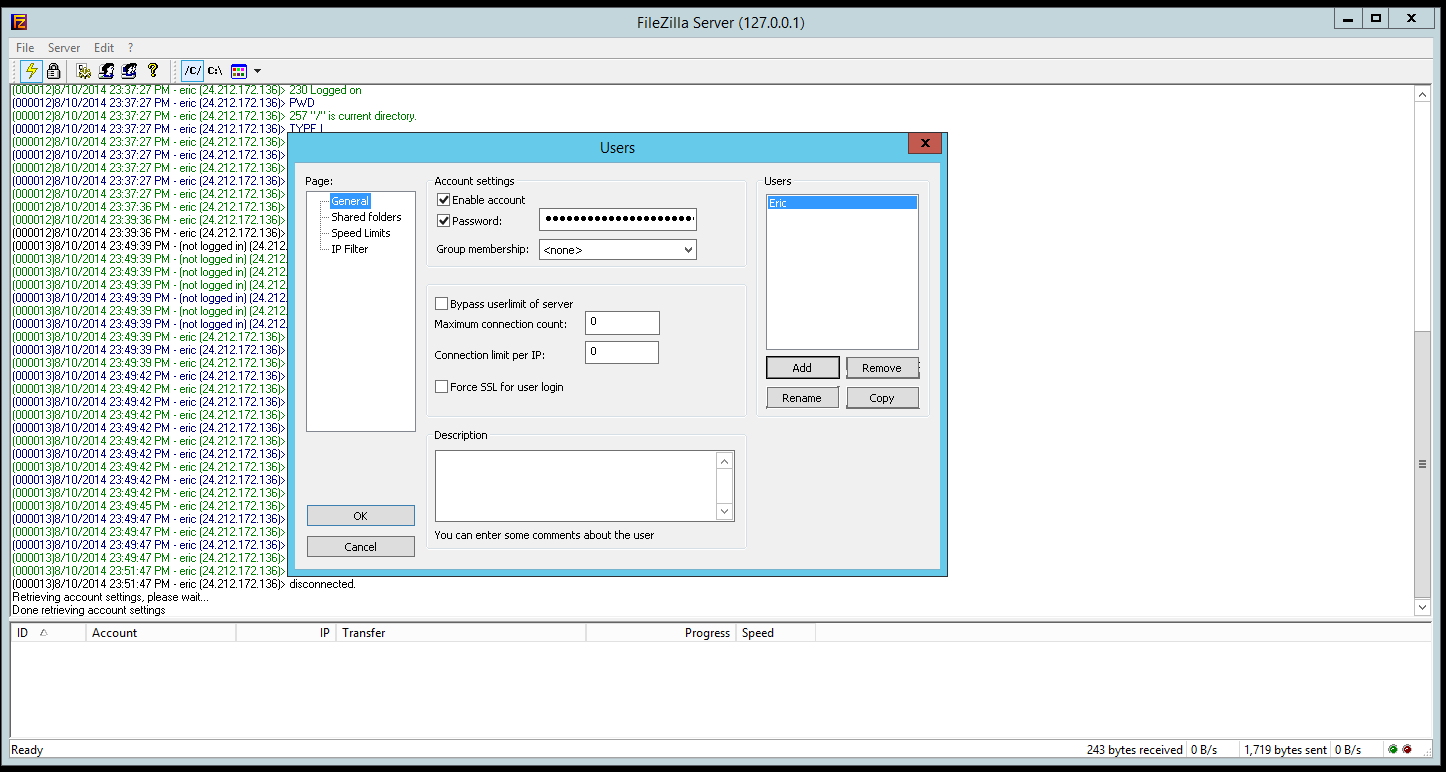Open the users editor toolbar icon
This screenshot has width=1446, height=772.
click(107, 71)
